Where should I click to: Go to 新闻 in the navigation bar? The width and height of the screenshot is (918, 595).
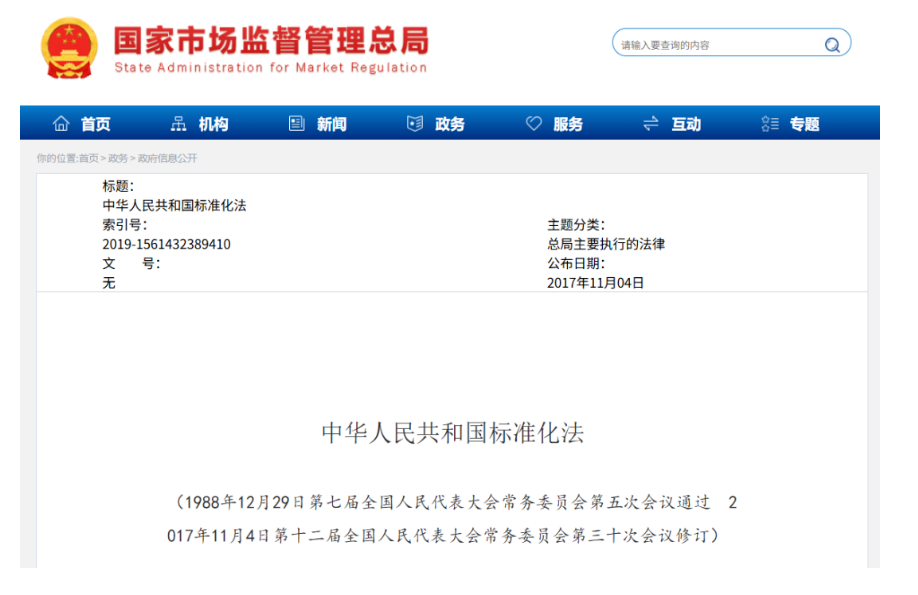[331, 124]
